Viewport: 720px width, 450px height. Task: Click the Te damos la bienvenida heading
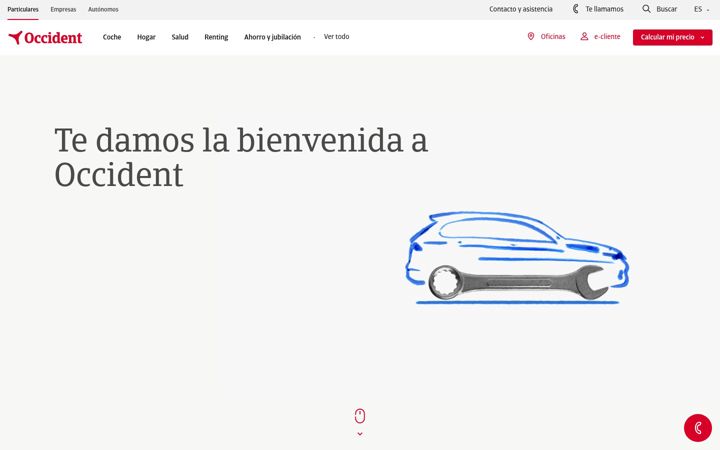pyautogui.click(x=241, y=157)
